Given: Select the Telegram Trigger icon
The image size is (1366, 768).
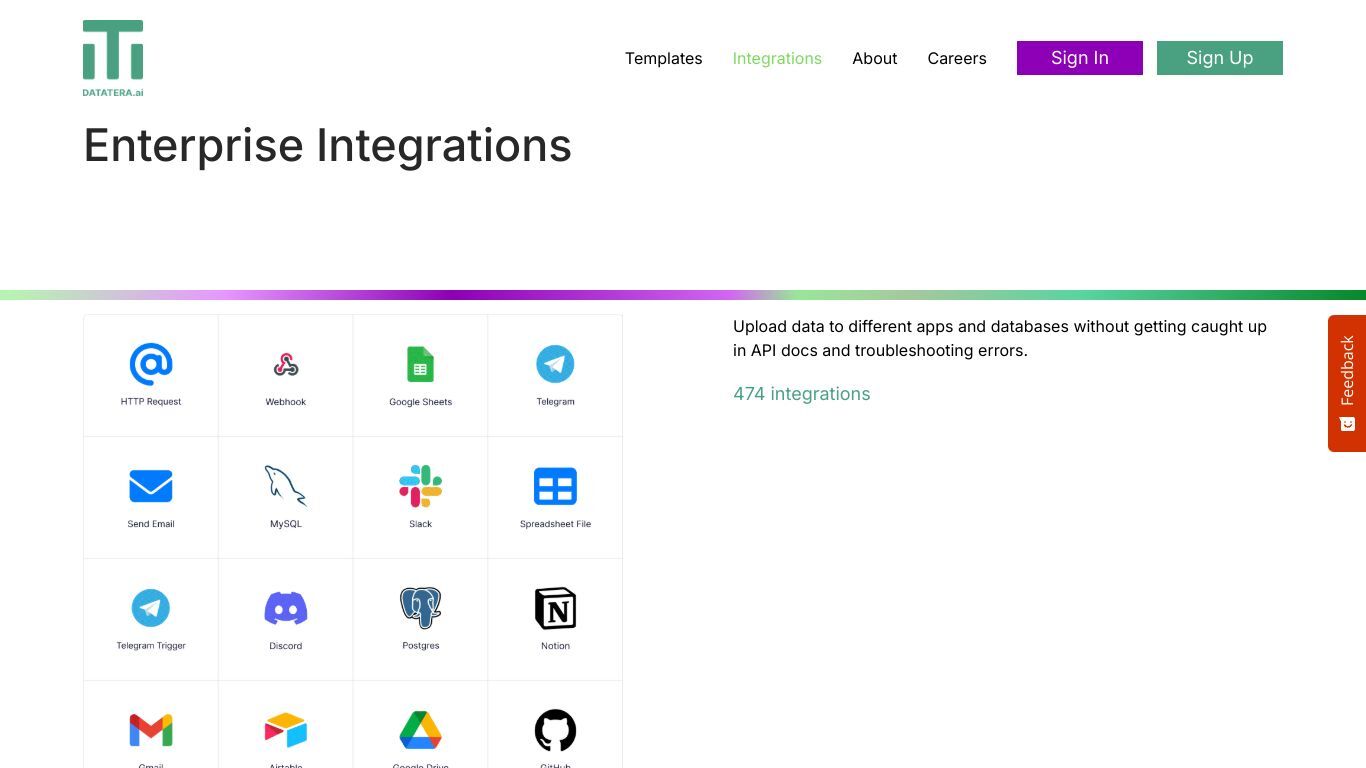Looking at the screenshot, I should 151,608.
